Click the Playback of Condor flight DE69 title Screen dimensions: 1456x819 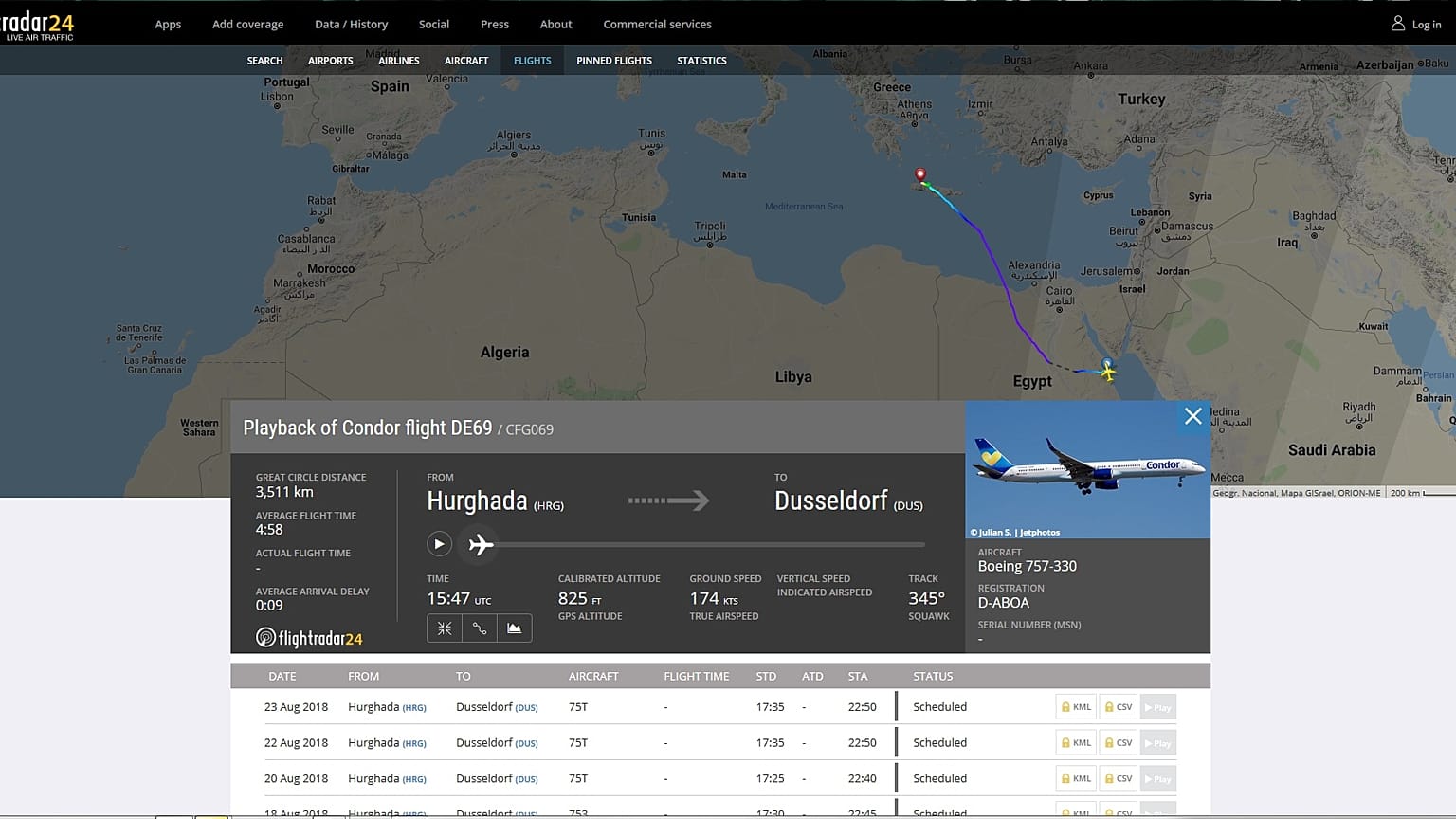point(367,428)
